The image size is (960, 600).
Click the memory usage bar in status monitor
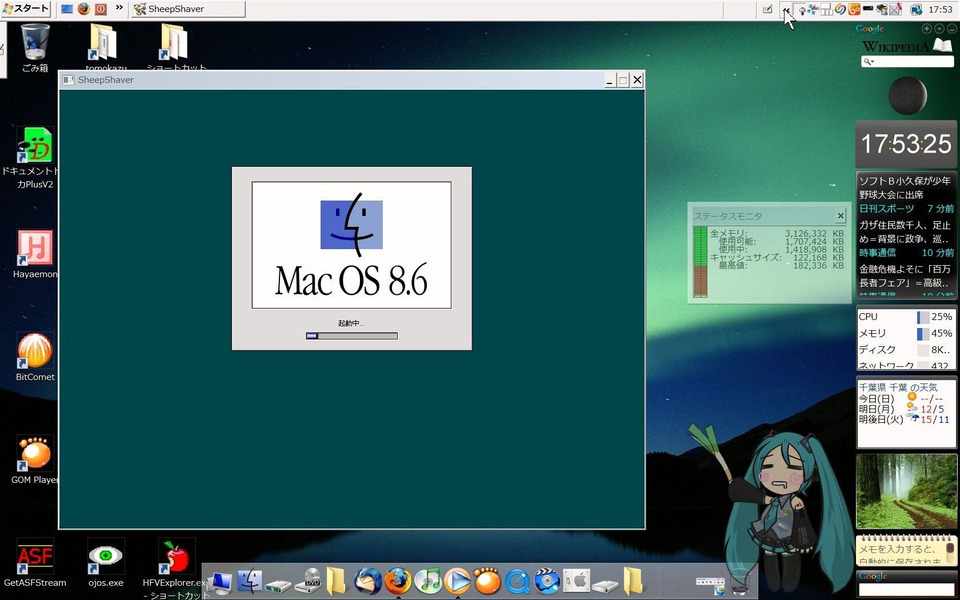tap(700, 262)
